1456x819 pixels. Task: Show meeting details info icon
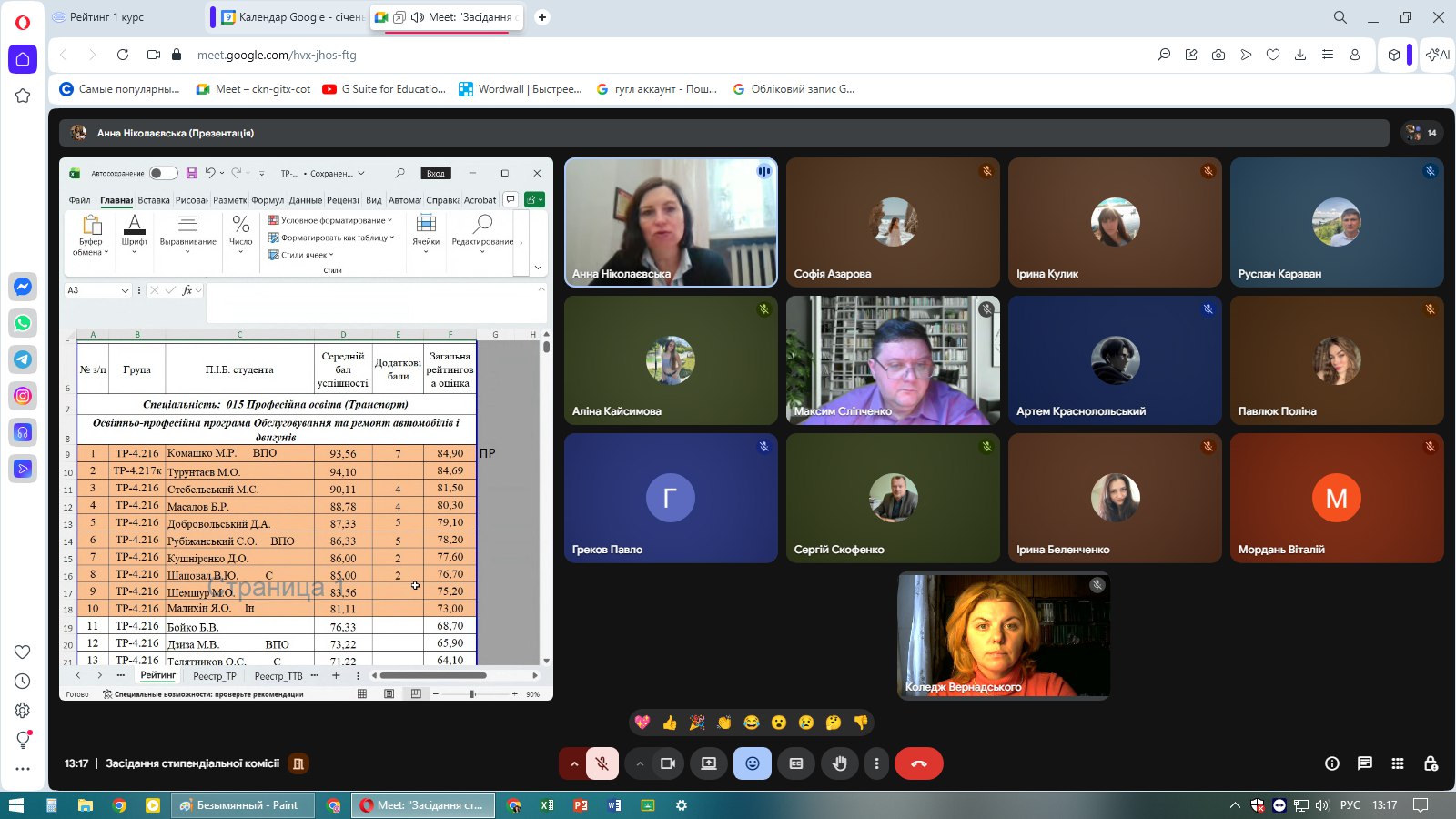coord(1331,763)
